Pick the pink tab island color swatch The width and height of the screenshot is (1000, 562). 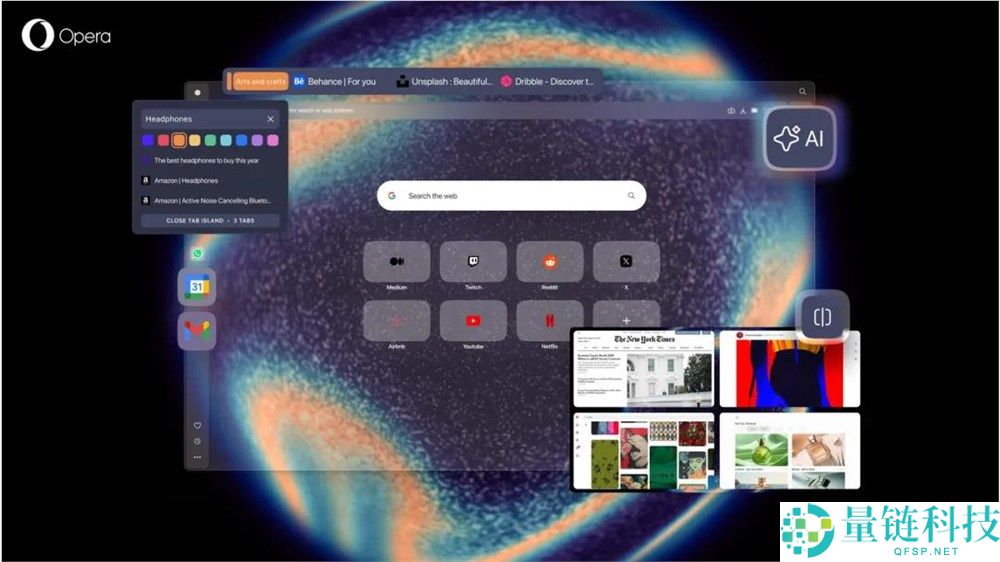pyautogui.click(x=272, y=141)
